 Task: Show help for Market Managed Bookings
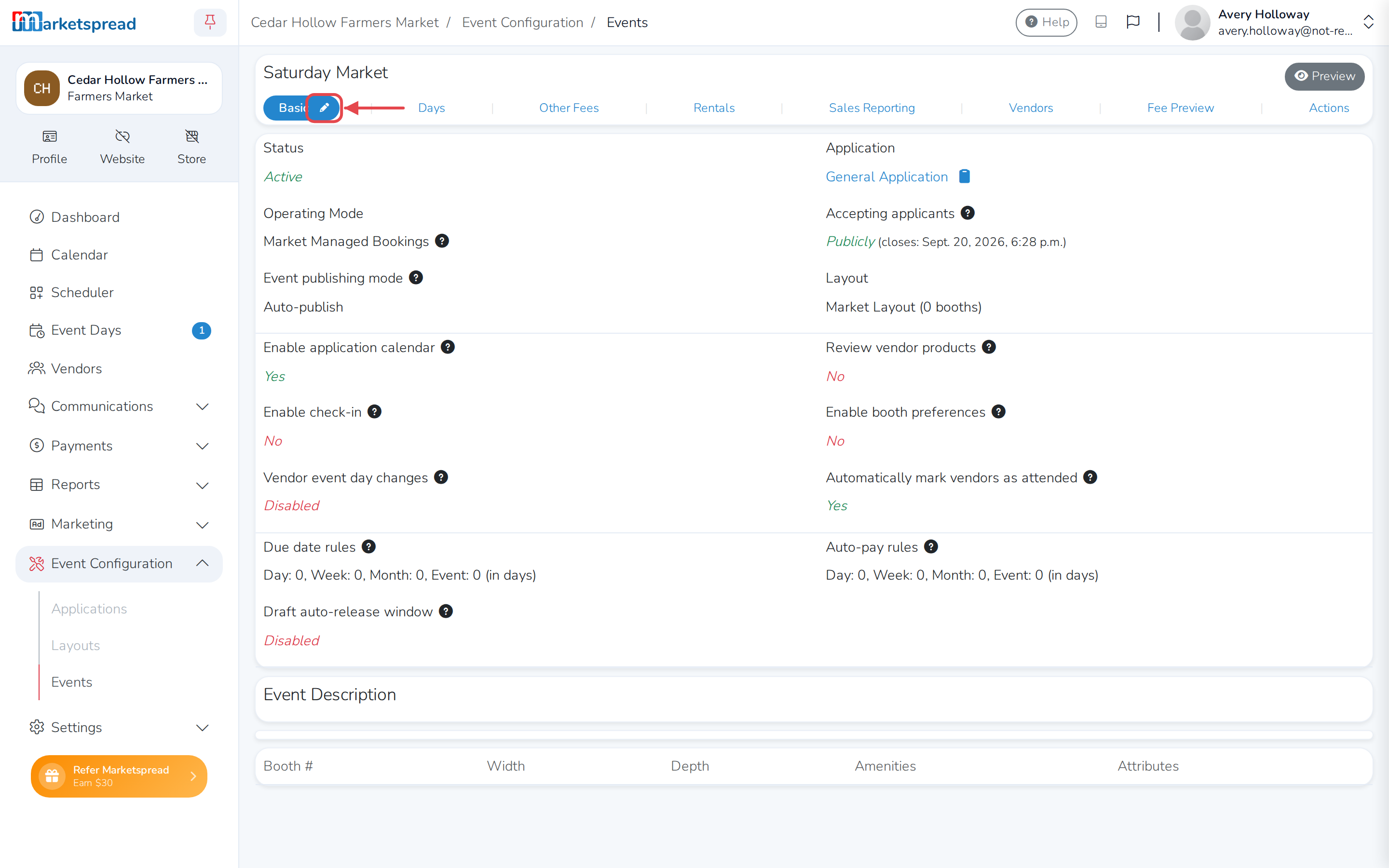[x=442, y=241]
